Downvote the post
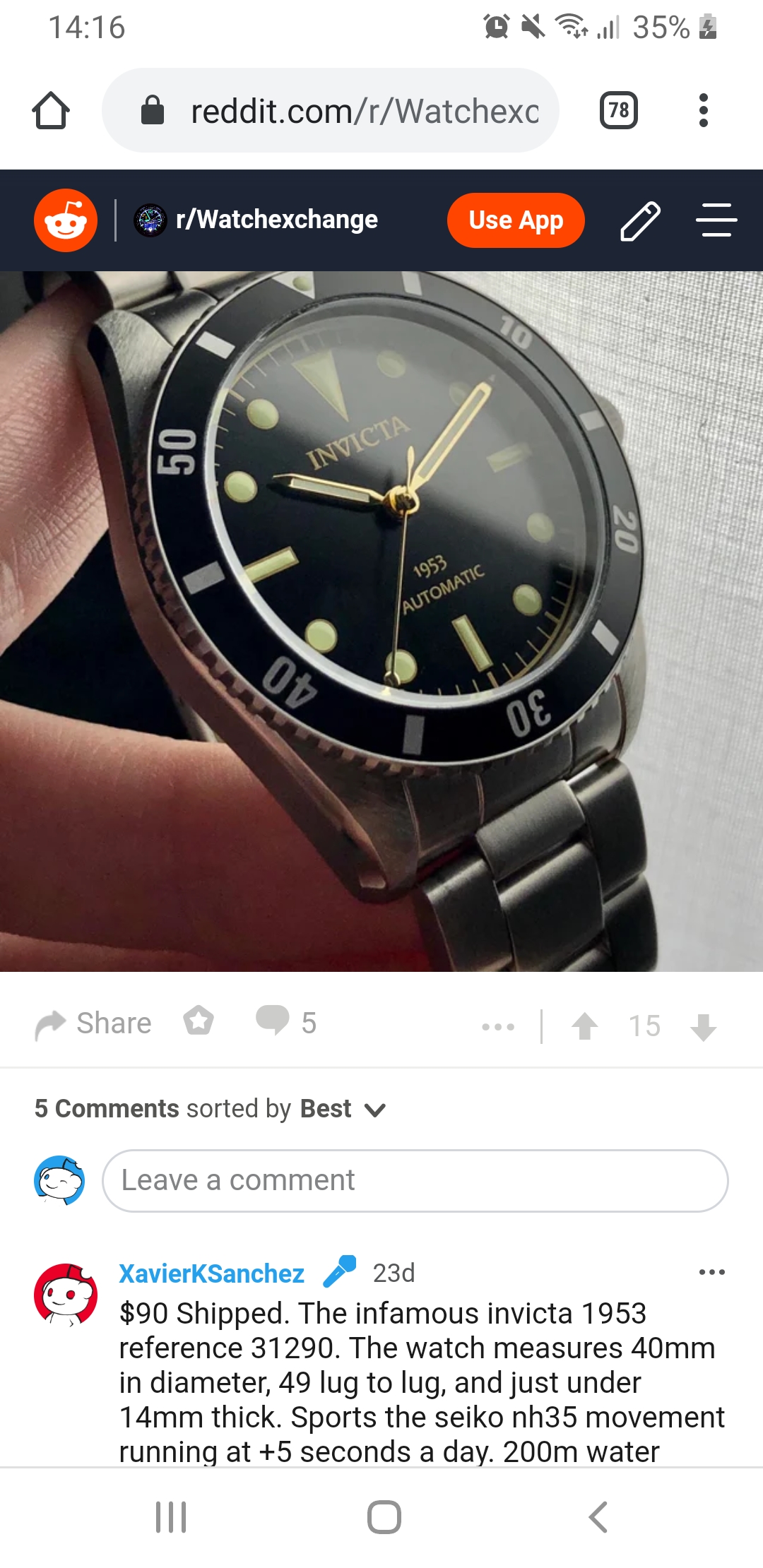Screen dimensions: 763x1568 click(x=704, y=1027)
